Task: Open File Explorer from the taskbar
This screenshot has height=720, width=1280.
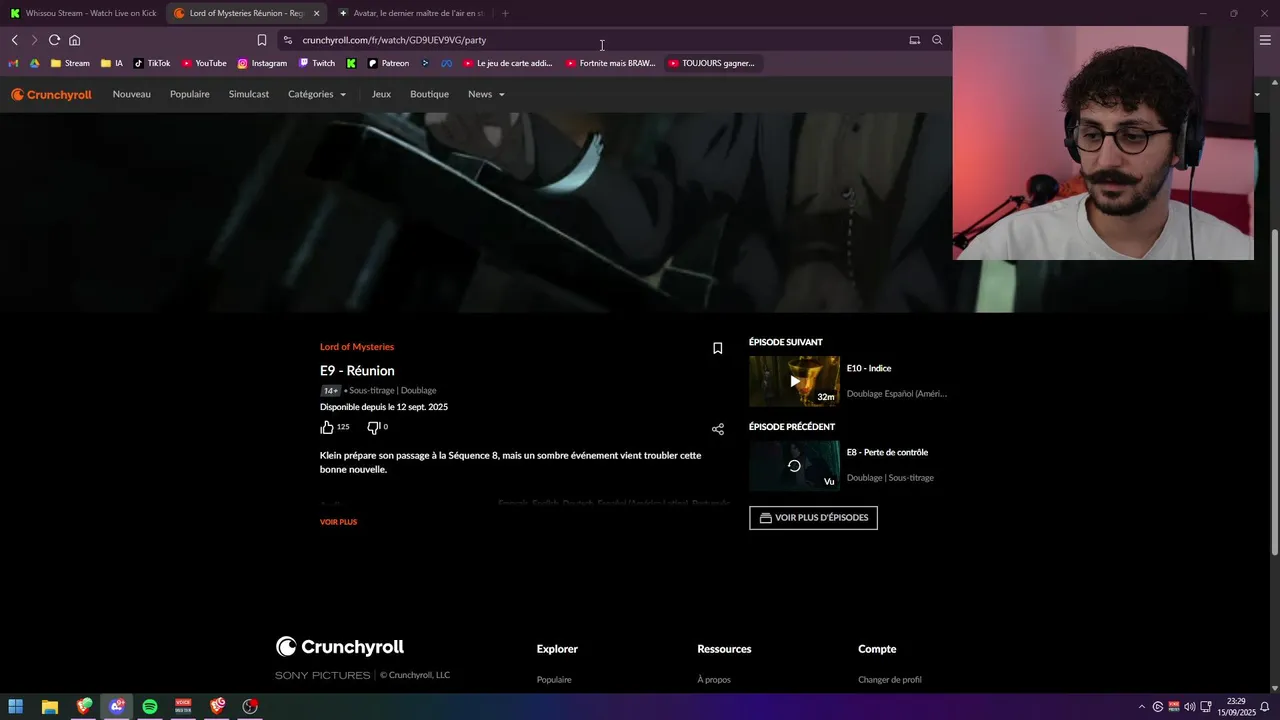Action: coord(50,707)
